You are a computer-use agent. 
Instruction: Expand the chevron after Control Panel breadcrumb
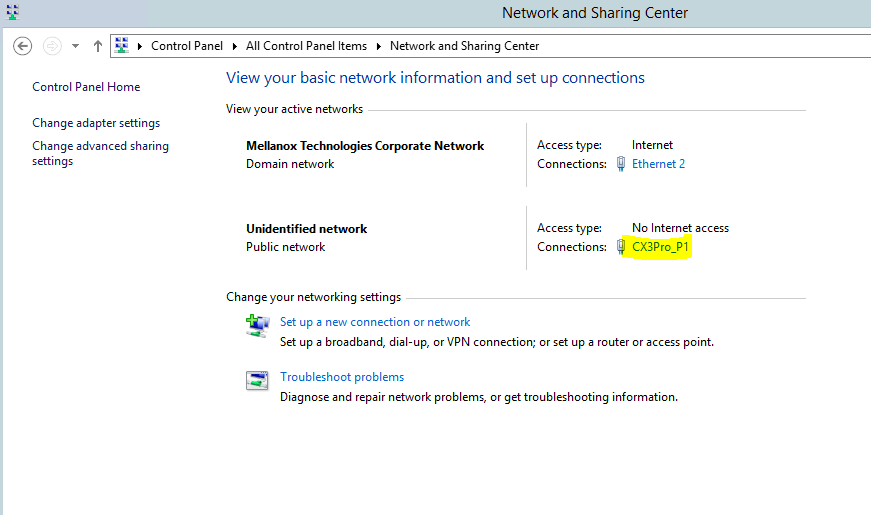tap(234, 46)
